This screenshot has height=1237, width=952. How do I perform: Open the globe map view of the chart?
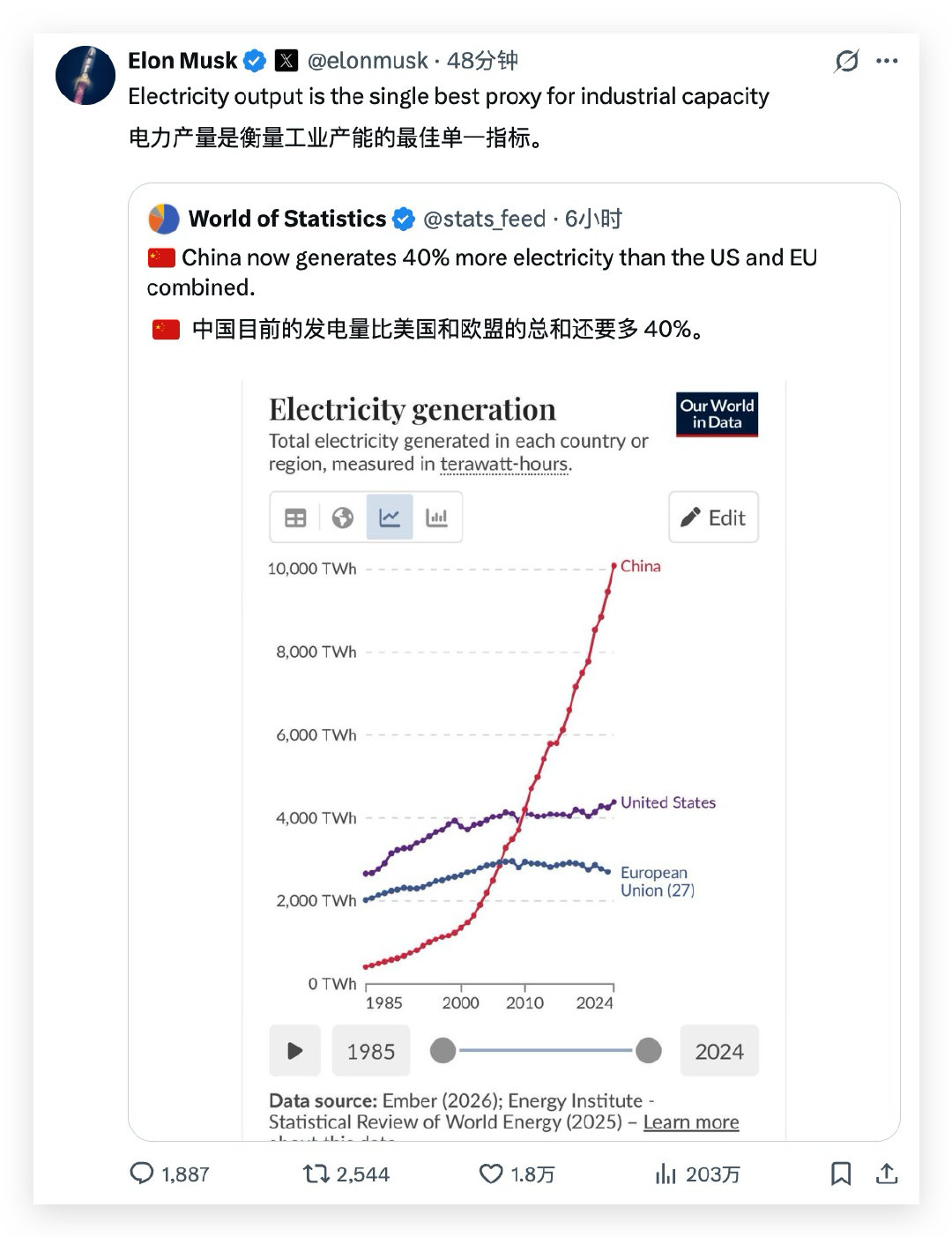343,518
